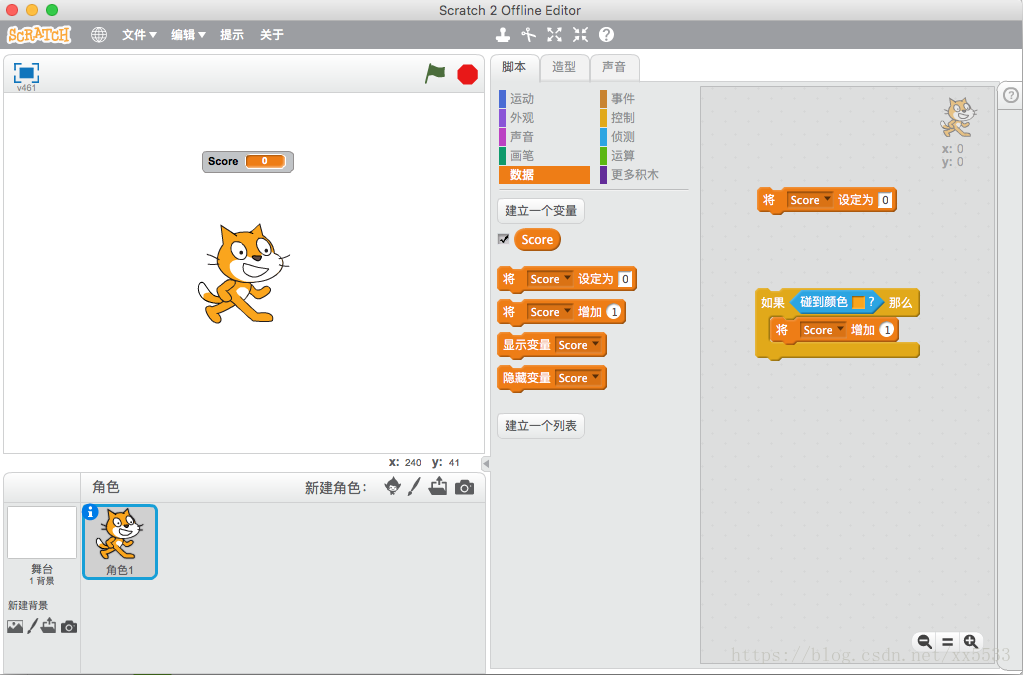The width and height of the screenshot is (1023, 675).
Task: Select the block help tool in the top toolbar
Action: tap(606, 35)
